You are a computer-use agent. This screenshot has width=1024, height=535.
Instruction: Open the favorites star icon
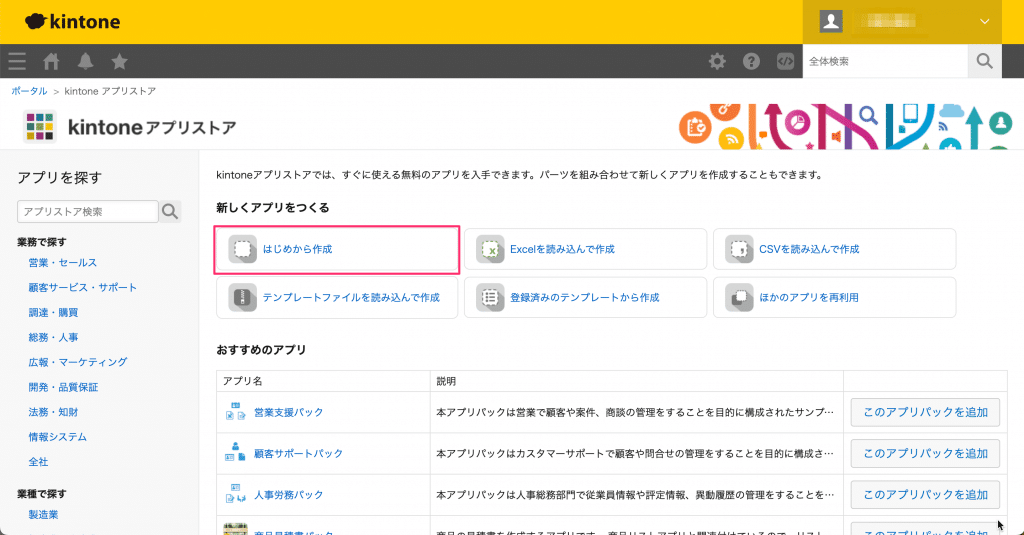(x=119, y=61)
